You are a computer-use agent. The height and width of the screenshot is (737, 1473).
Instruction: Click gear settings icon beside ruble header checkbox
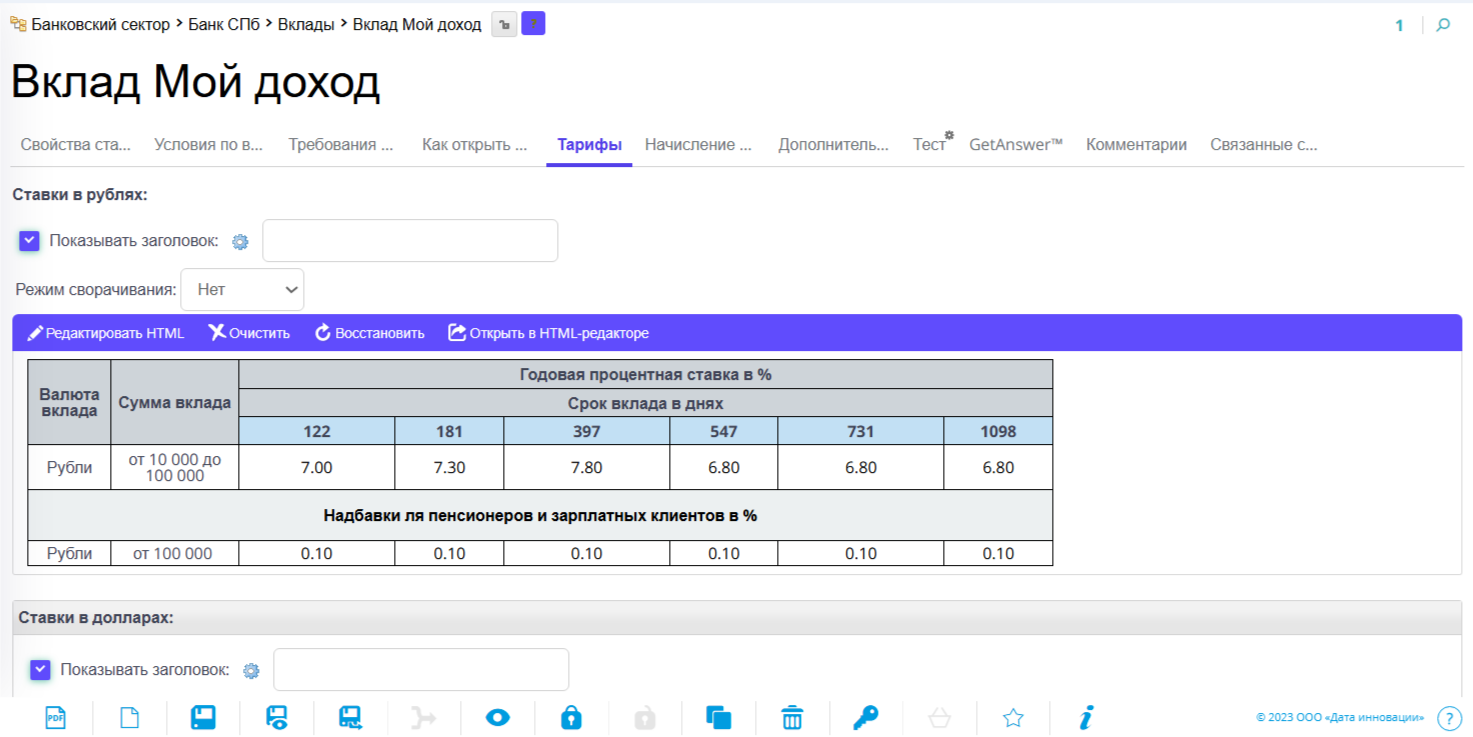(x=240, y=241)
